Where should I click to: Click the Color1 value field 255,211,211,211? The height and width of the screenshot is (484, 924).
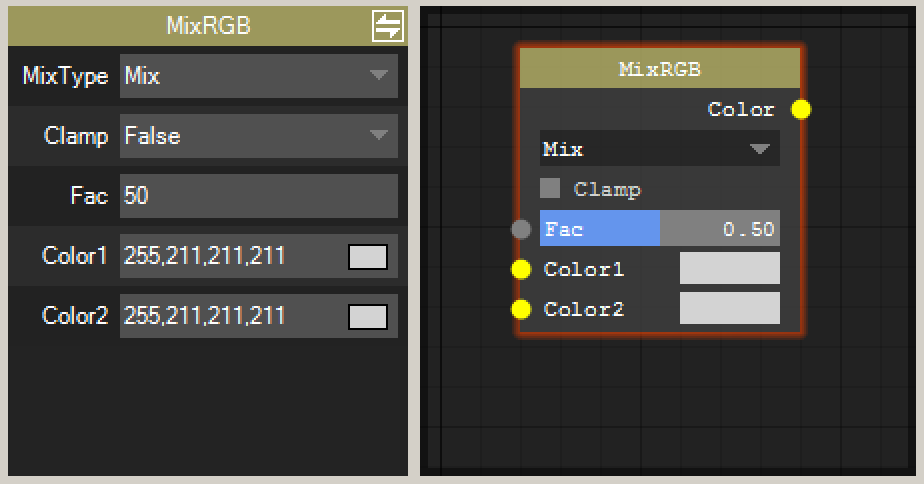click(x=230, y=256)
